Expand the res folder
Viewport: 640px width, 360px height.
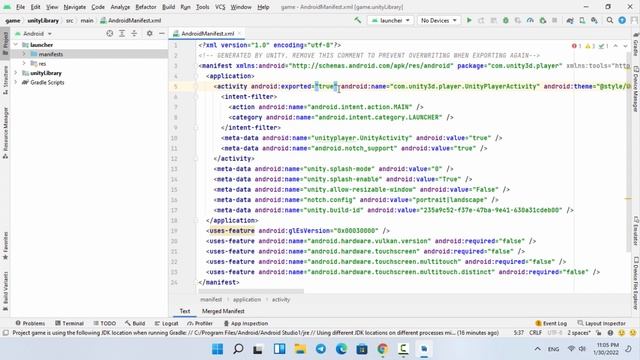(24, 64)
